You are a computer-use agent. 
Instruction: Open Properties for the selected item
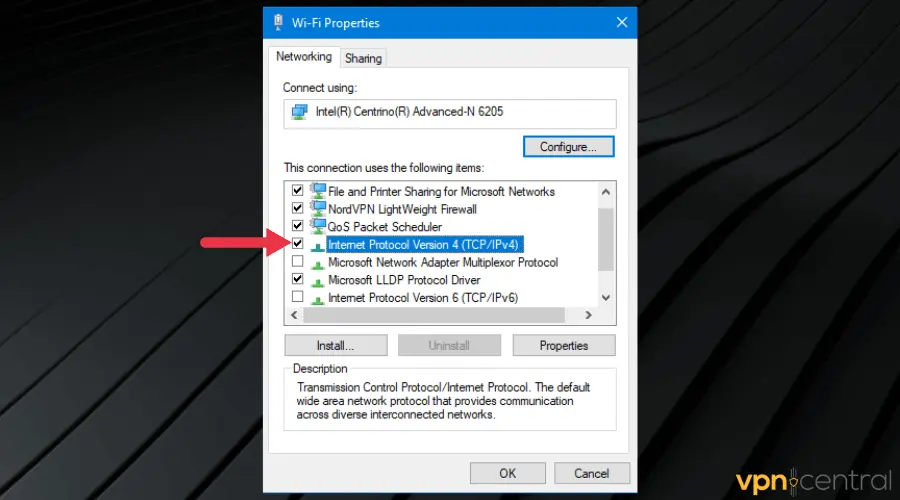pyautogui.click(x=563, y=345)
